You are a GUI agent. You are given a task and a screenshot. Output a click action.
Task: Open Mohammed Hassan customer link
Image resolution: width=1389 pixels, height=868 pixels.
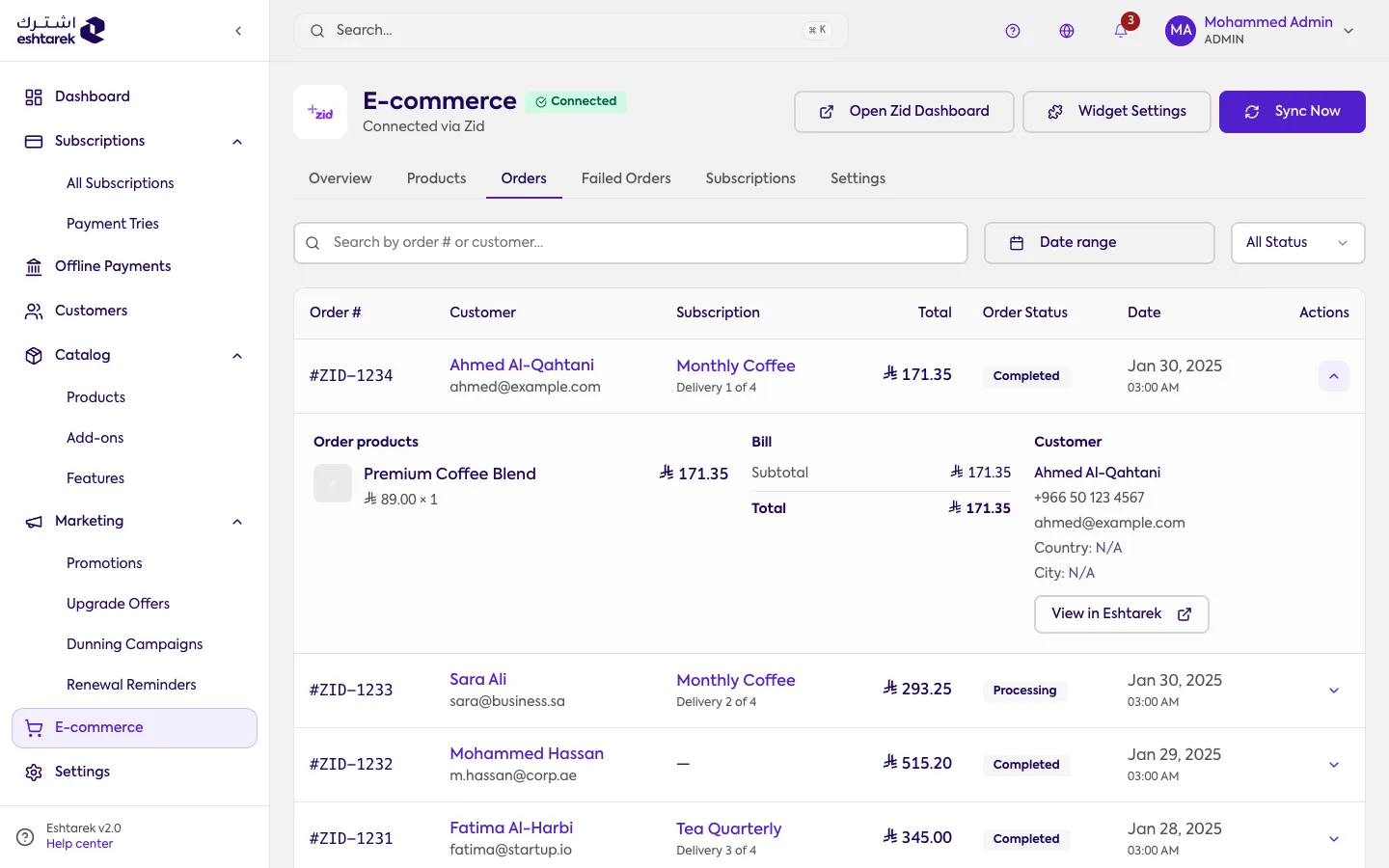pyautogui.click(x=527, y=754)
